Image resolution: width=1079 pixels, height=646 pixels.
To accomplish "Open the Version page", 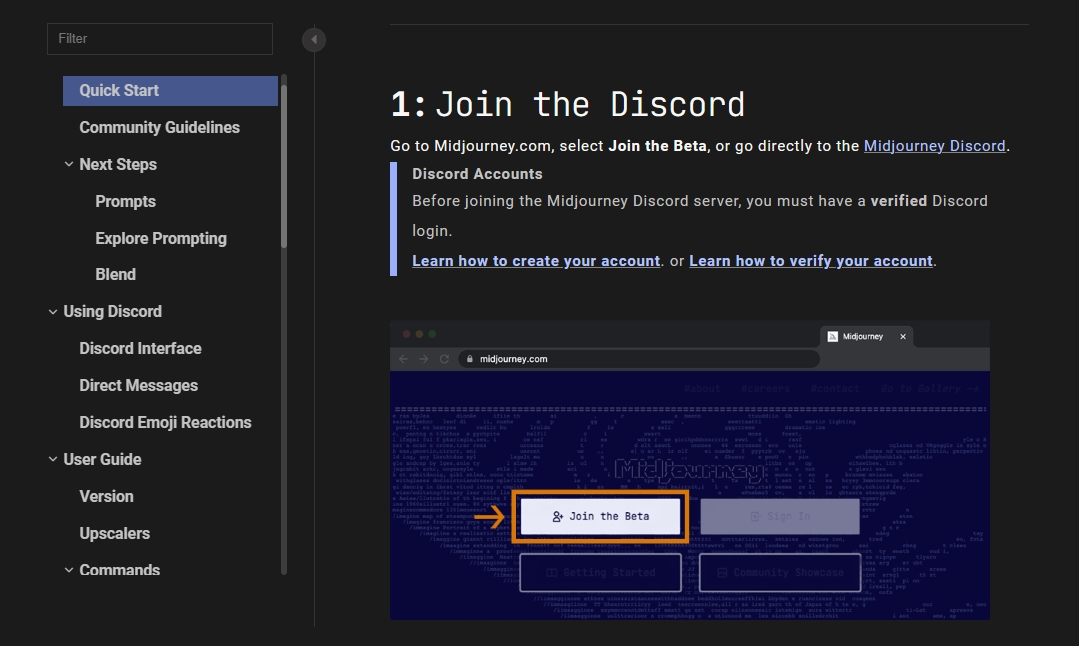I will [x=106, y=496].
